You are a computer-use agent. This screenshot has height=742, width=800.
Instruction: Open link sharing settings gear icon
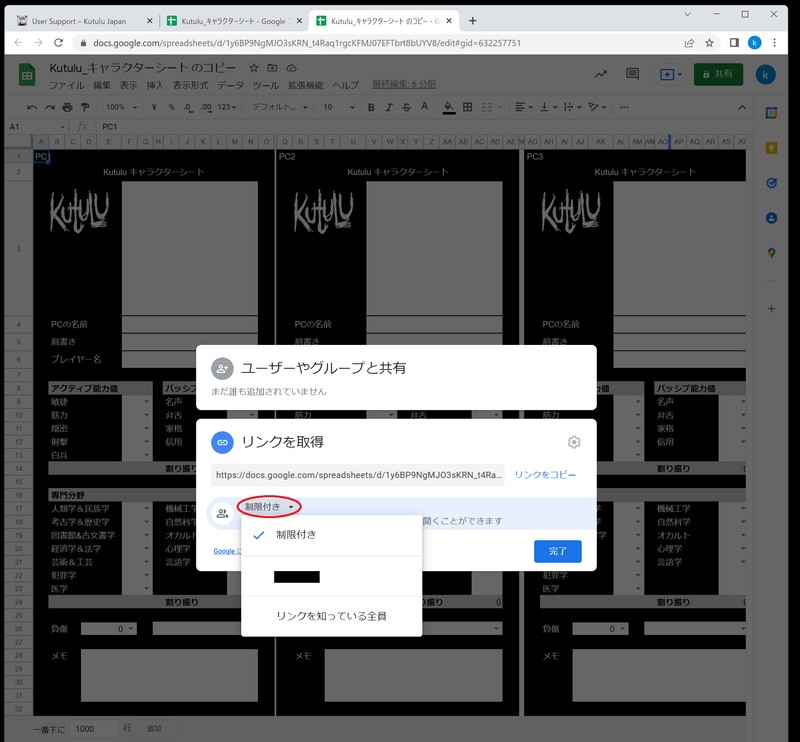pos(574,442)
